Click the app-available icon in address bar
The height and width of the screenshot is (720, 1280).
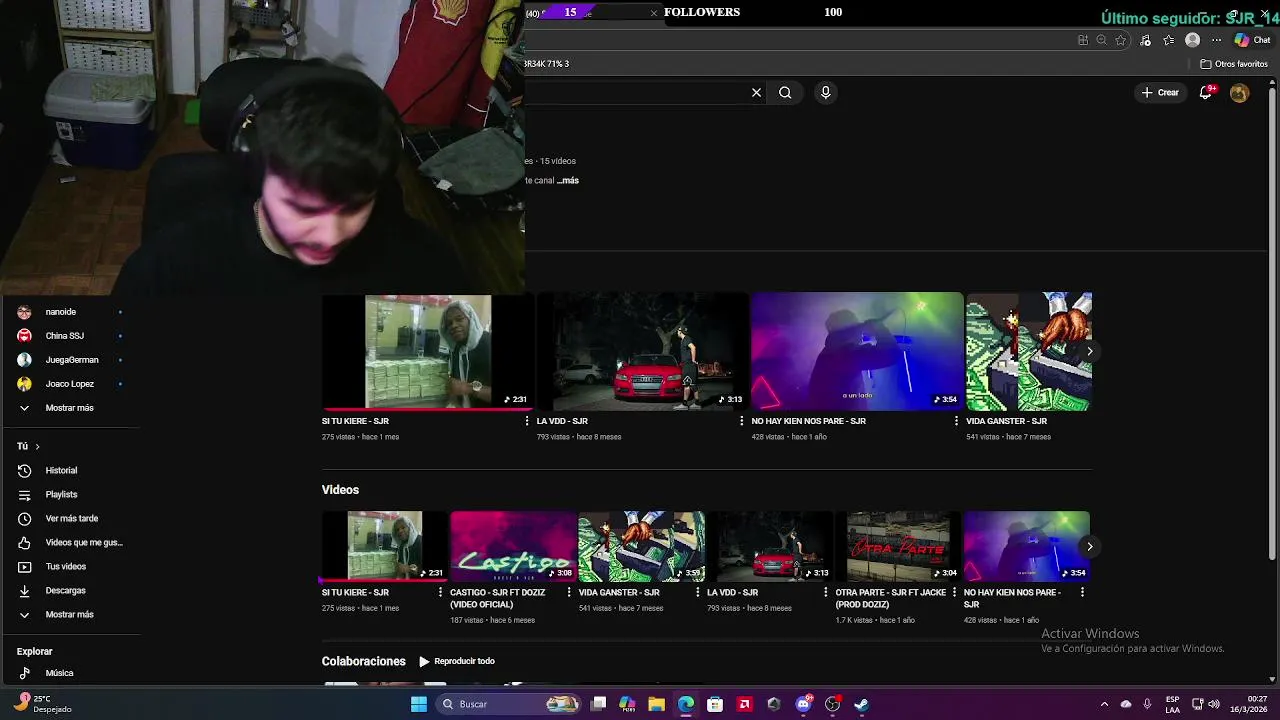[1083, 40]
